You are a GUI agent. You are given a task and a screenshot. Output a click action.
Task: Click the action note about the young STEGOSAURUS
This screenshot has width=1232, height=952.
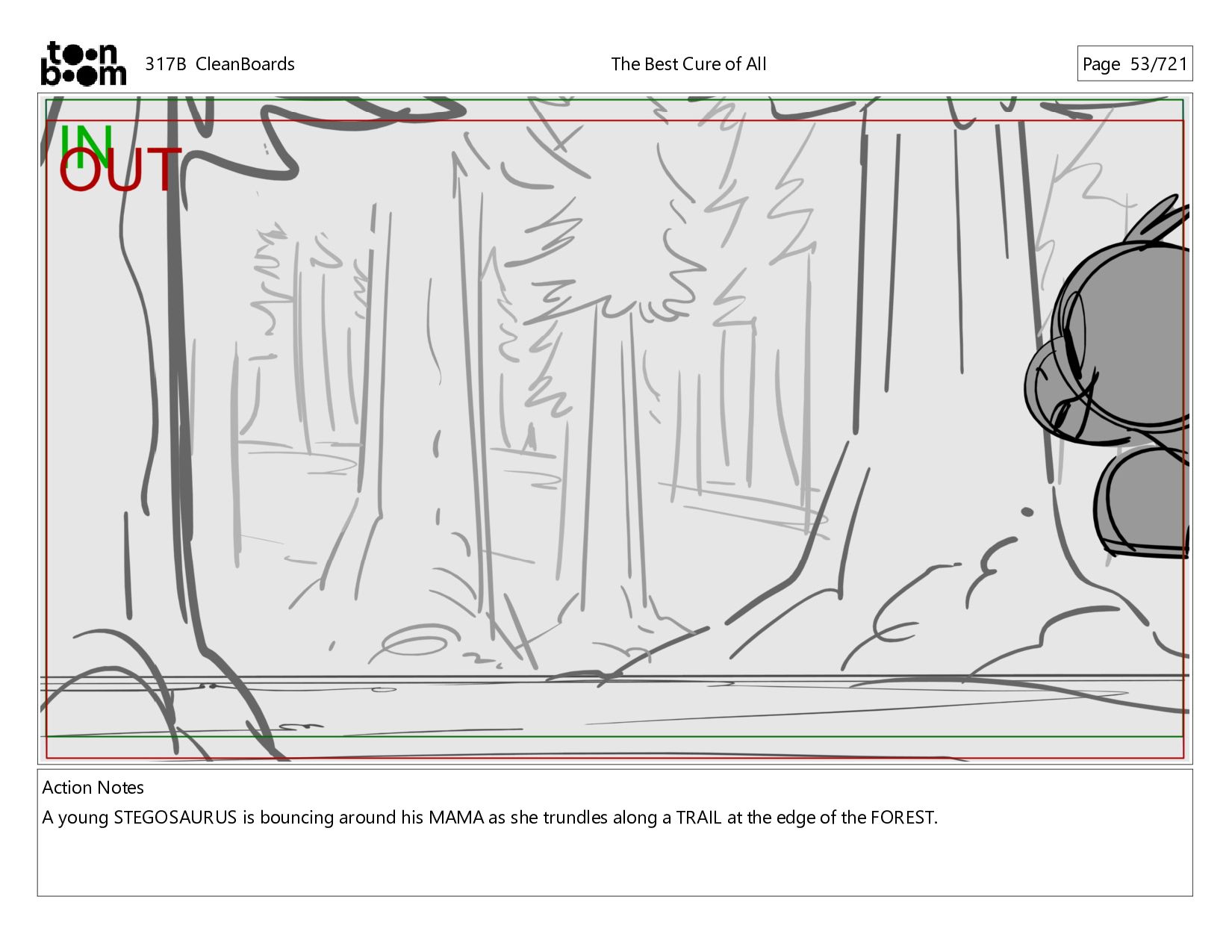(490, 818)
